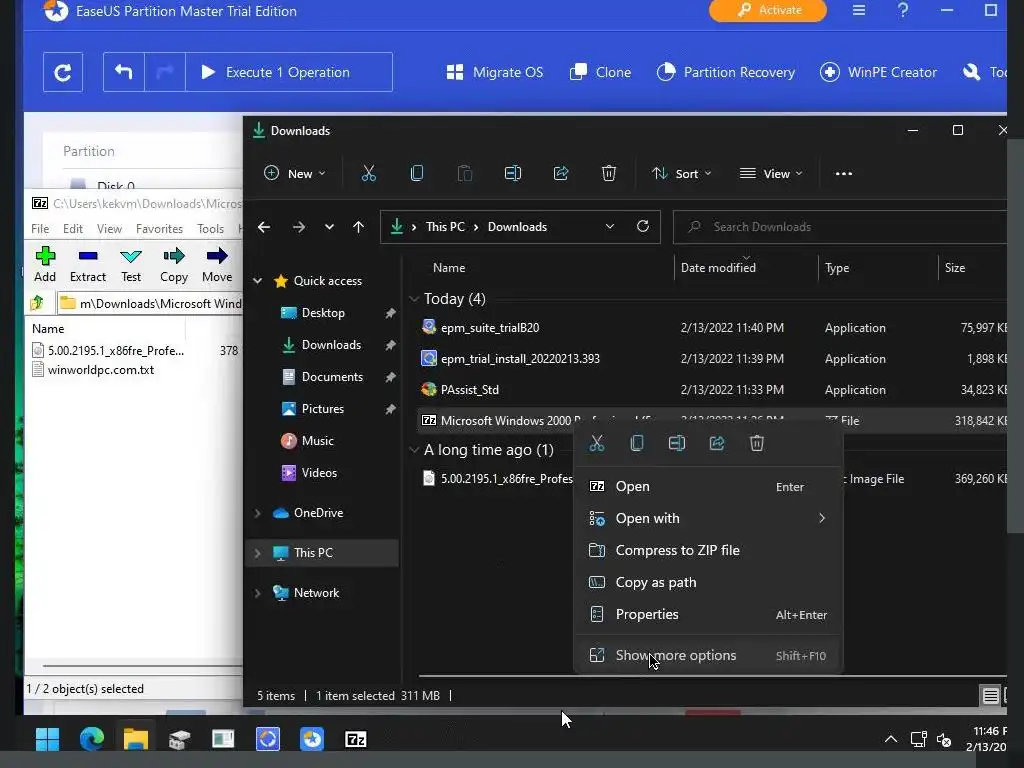
Task: Go back in File Explorer
Action: [x=264, y=227]
